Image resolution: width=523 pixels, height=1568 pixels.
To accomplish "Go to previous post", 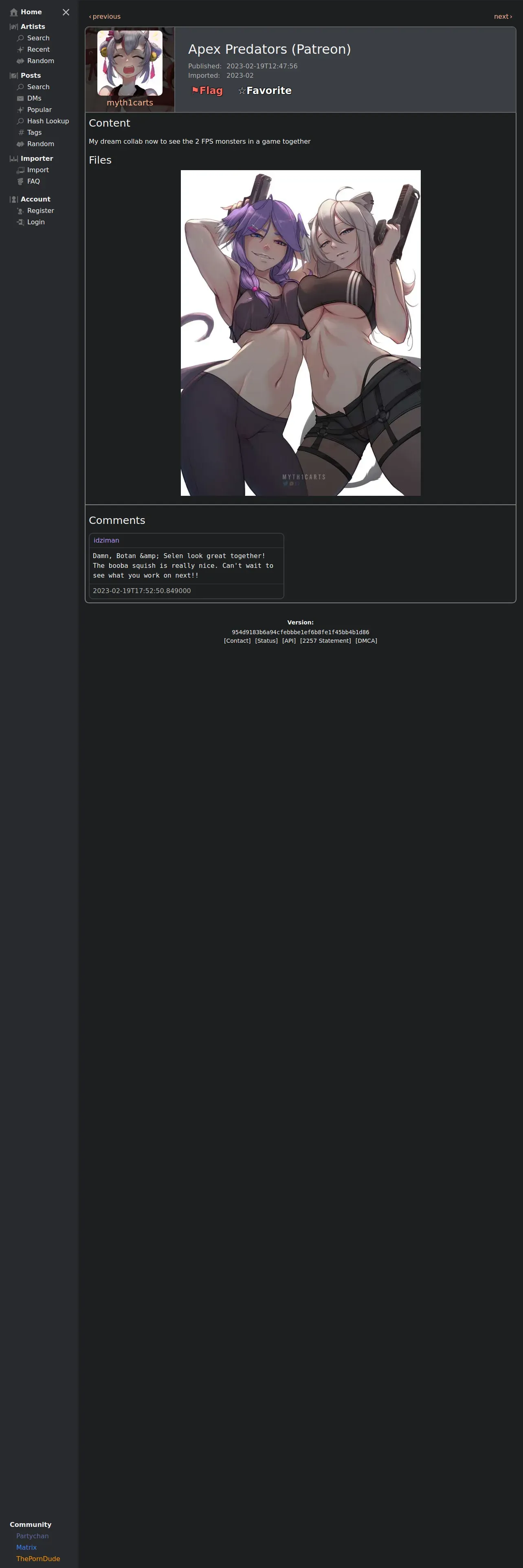I will tap(105, 16).
